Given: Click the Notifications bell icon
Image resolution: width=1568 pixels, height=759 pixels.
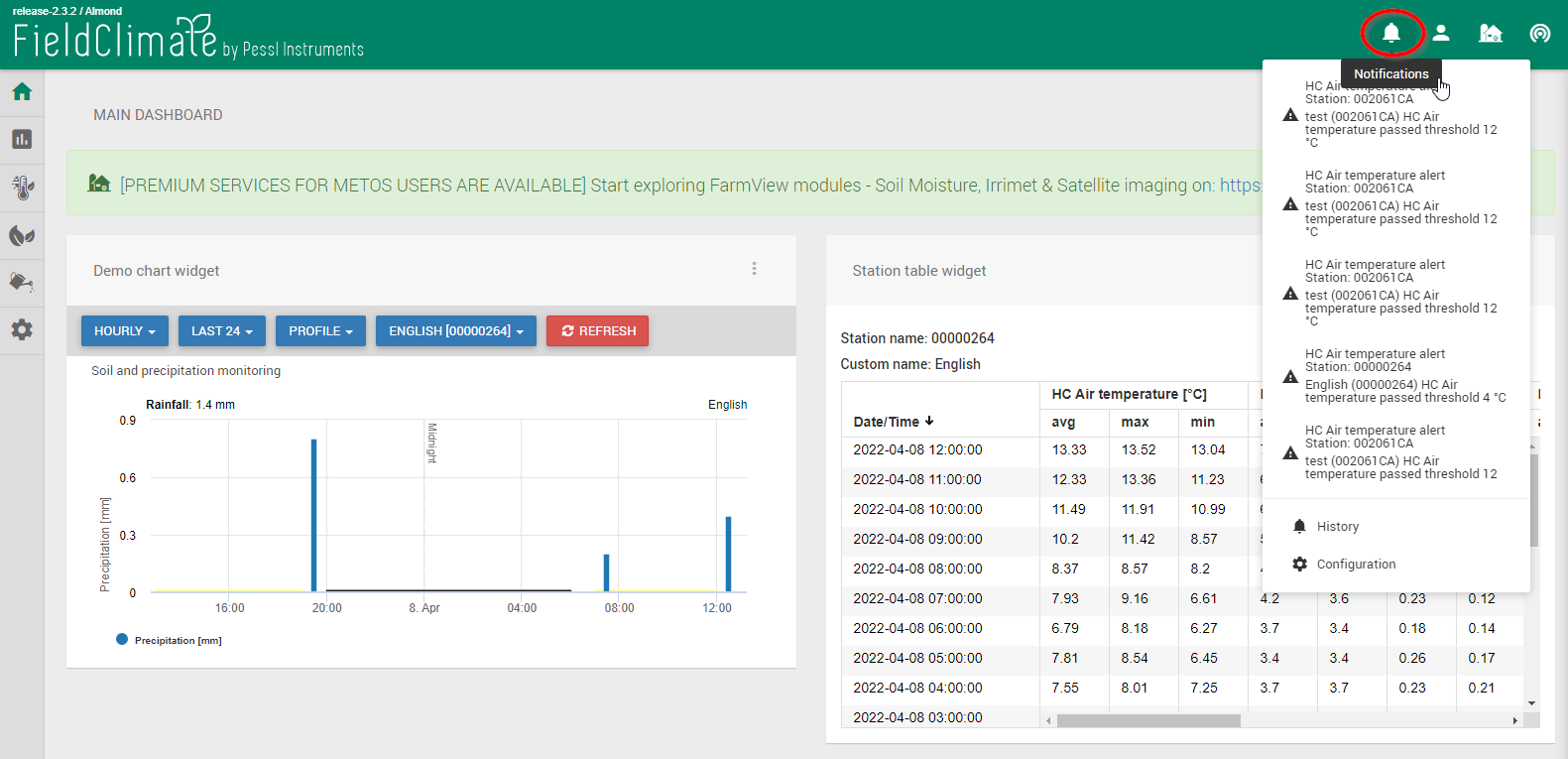Looking at the screenshot, I should (1391, 33).
